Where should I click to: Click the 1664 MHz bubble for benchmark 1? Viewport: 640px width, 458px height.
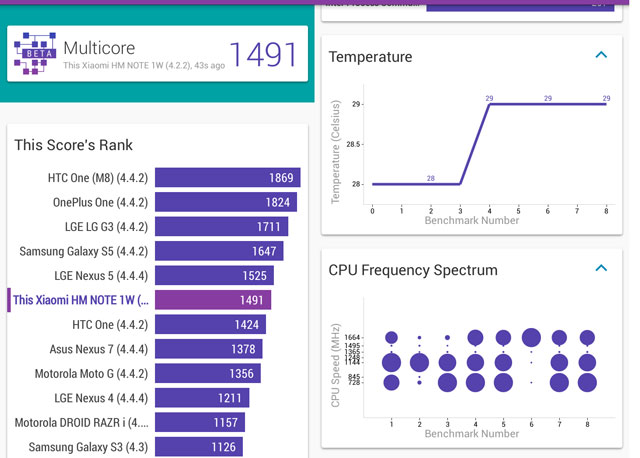click(391, 338)
